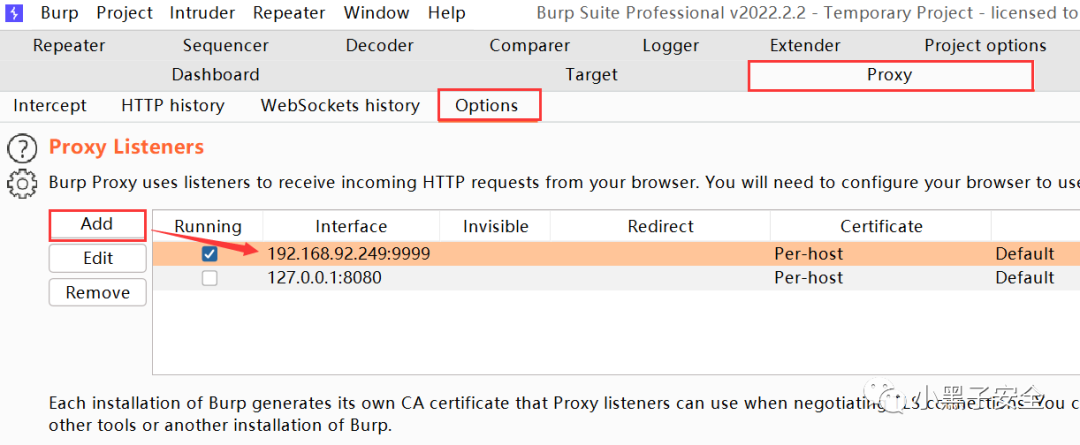The height and width of the screenshot is (445, 1080).
Task: Click the Edit listener button
Action: 97,258
